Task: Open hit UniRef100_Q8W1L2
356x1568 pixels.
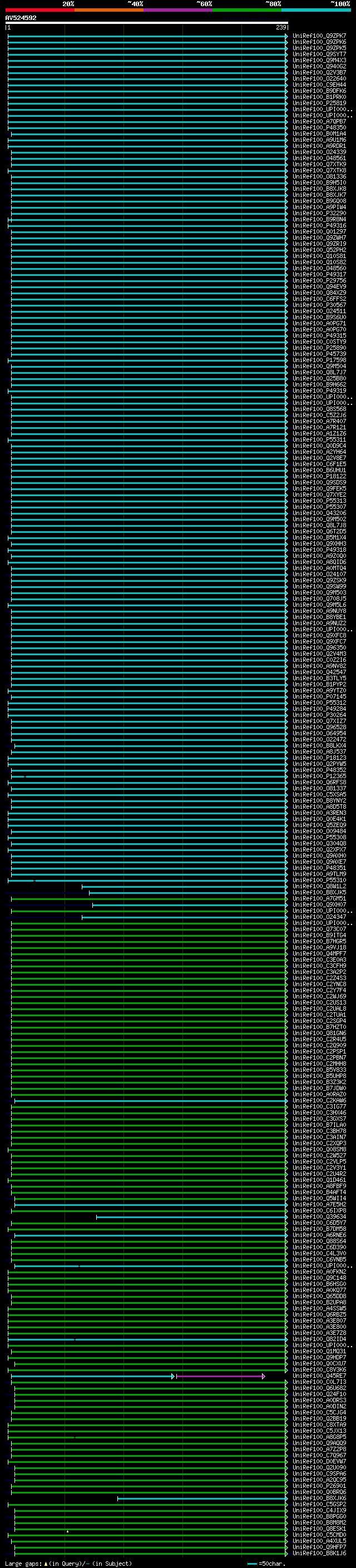Action: [319, 886]
